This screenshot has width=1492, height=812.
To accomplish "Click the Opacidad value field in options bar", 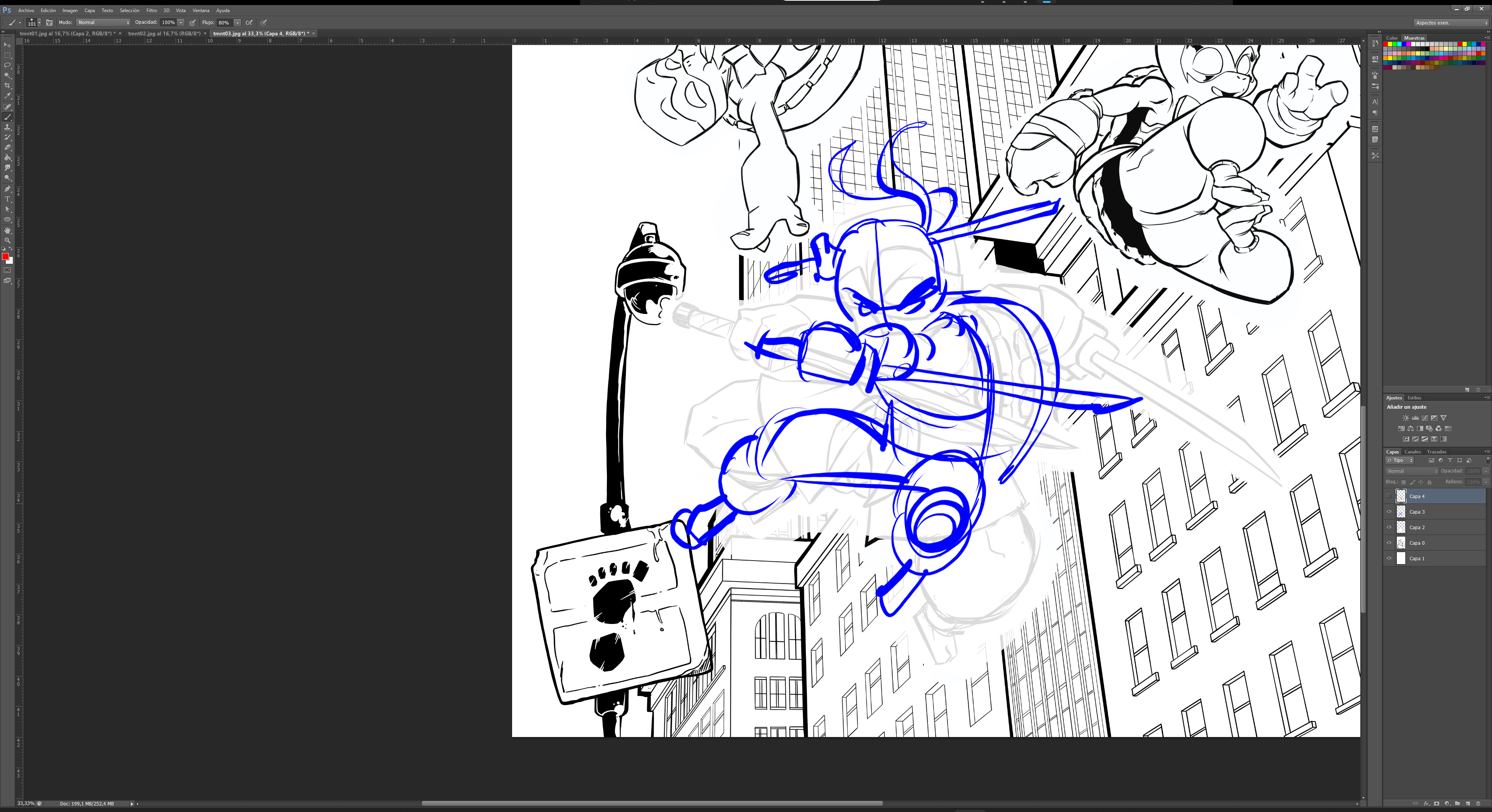I will [x=168, y=23].
